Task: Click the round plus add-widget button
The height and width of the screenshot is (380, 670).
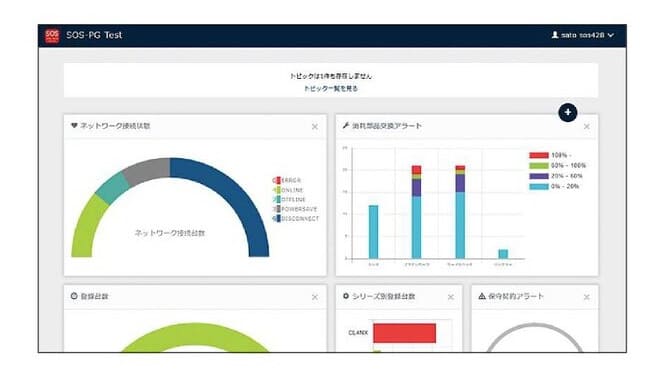Action: click(567, 112)
